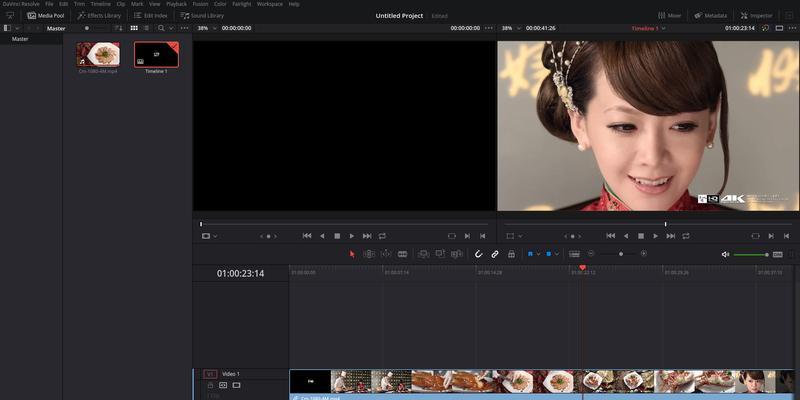The width and height of the screenshot is (800, 400).
Task: Click the Overwrite Clip icon
Action: [x=440, y=254]
